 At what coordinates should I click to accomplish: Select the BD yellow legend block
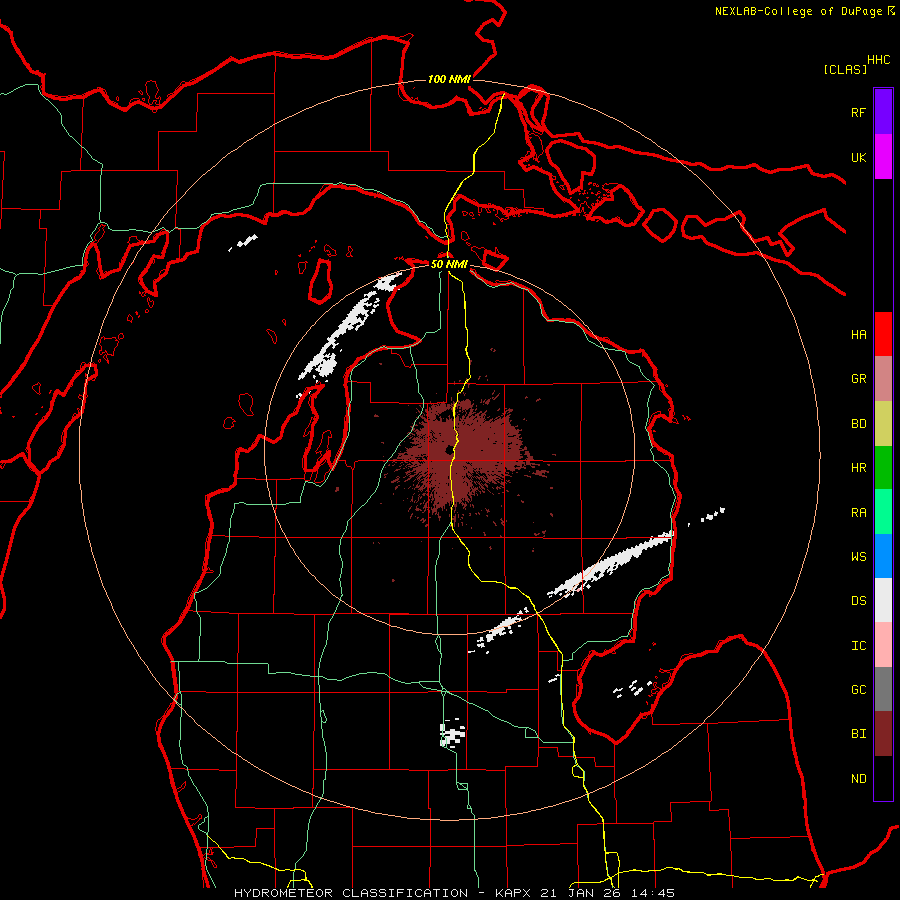pyautogui.click(x=883, y=424)
